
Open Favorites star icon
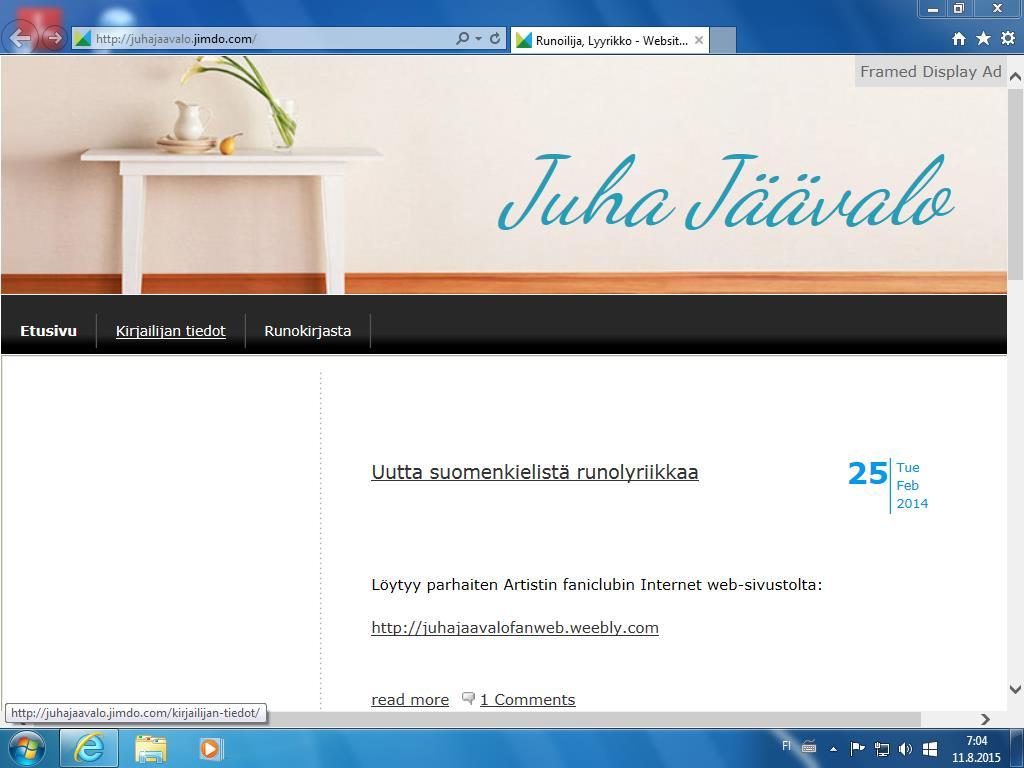tap(984, 39)
